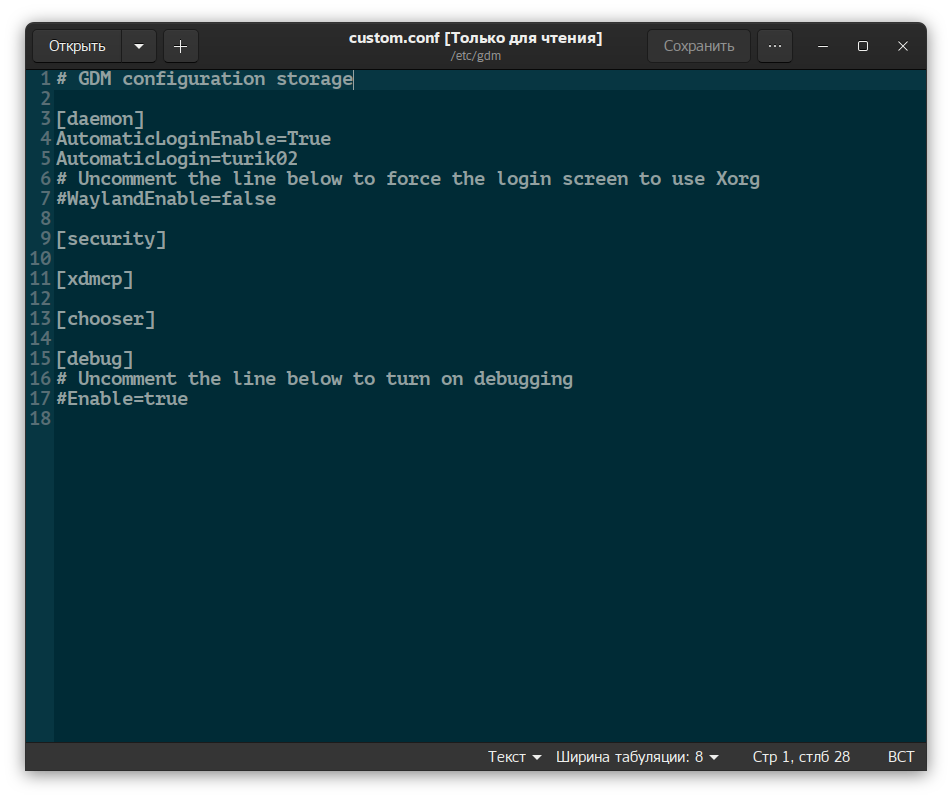Click on the #Enable=true line
Image resolution: width=952 pixels, height=799 pixels.
click(x=122, y=399)
